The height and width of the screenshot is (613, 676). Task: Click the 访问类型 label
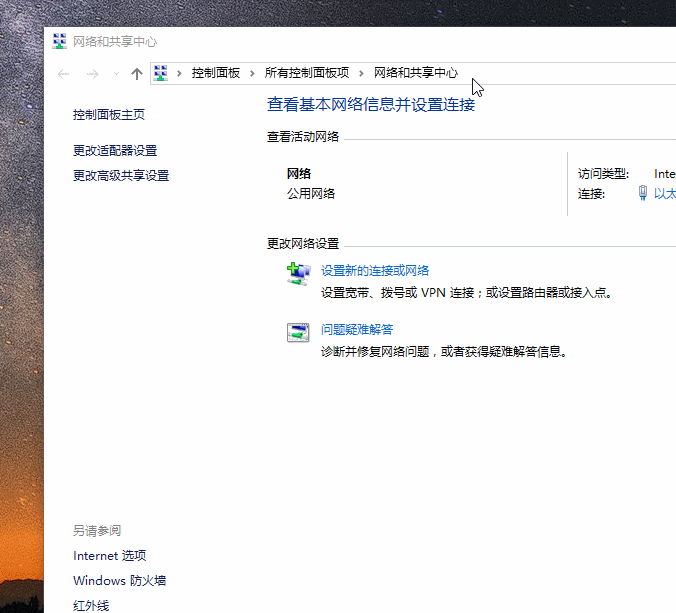click(x=603, y=174)
